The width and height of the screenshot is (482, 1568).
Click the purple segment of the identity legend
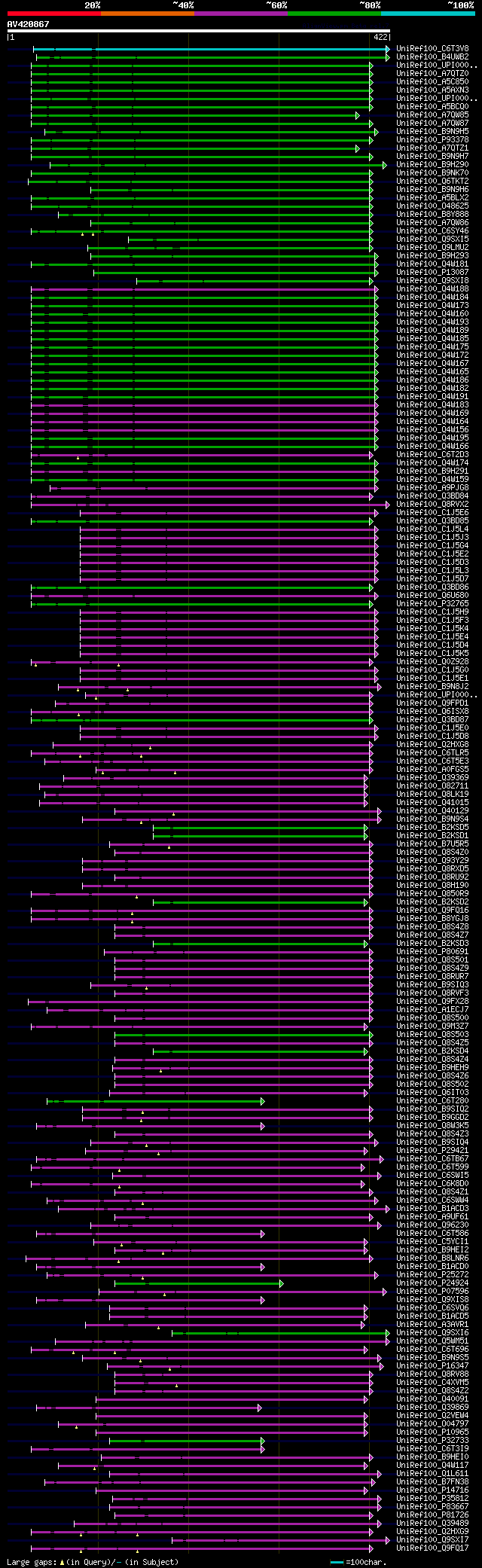241,14
